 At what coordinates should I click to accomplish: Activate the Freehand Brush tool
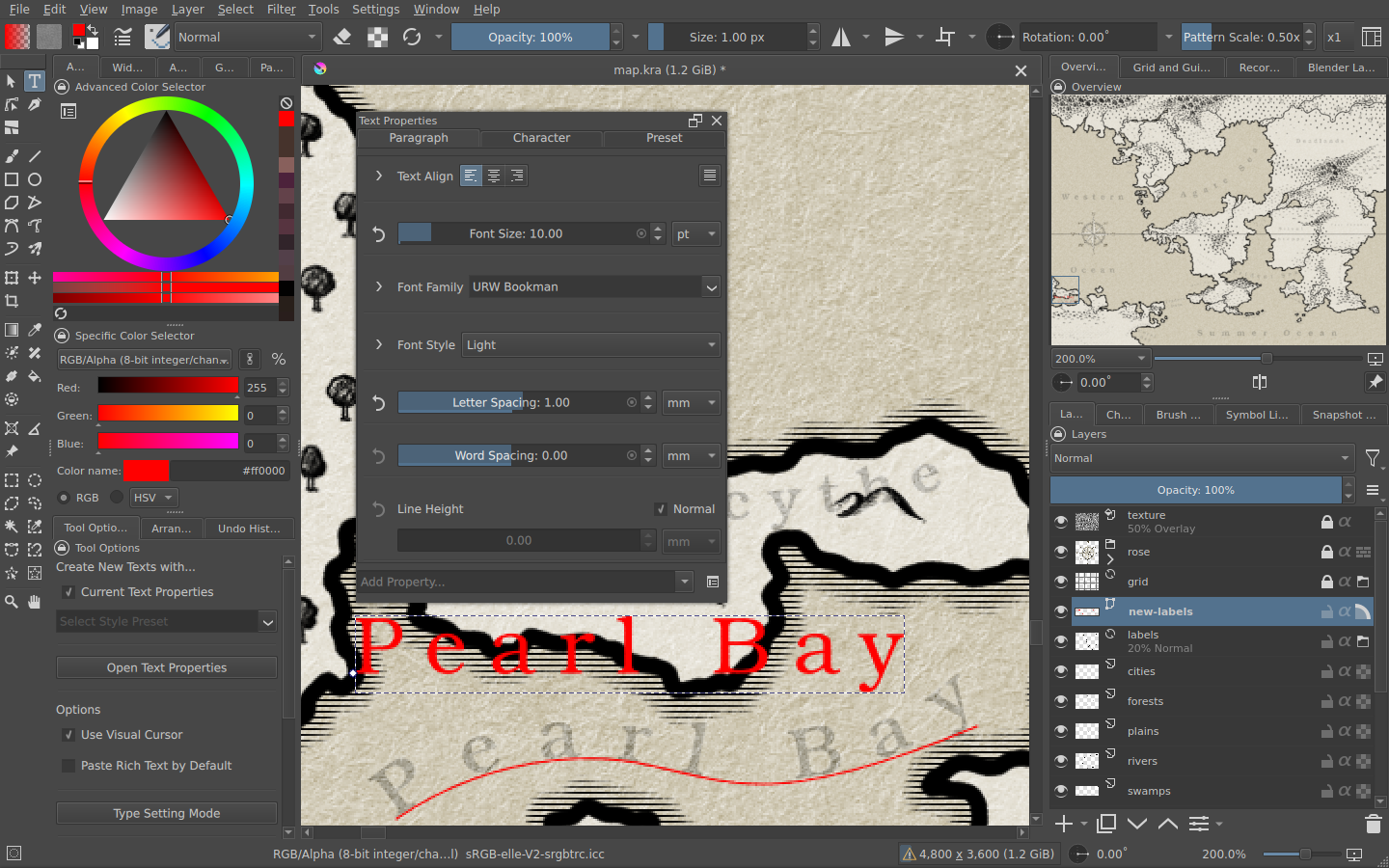[x=12, y=156]
